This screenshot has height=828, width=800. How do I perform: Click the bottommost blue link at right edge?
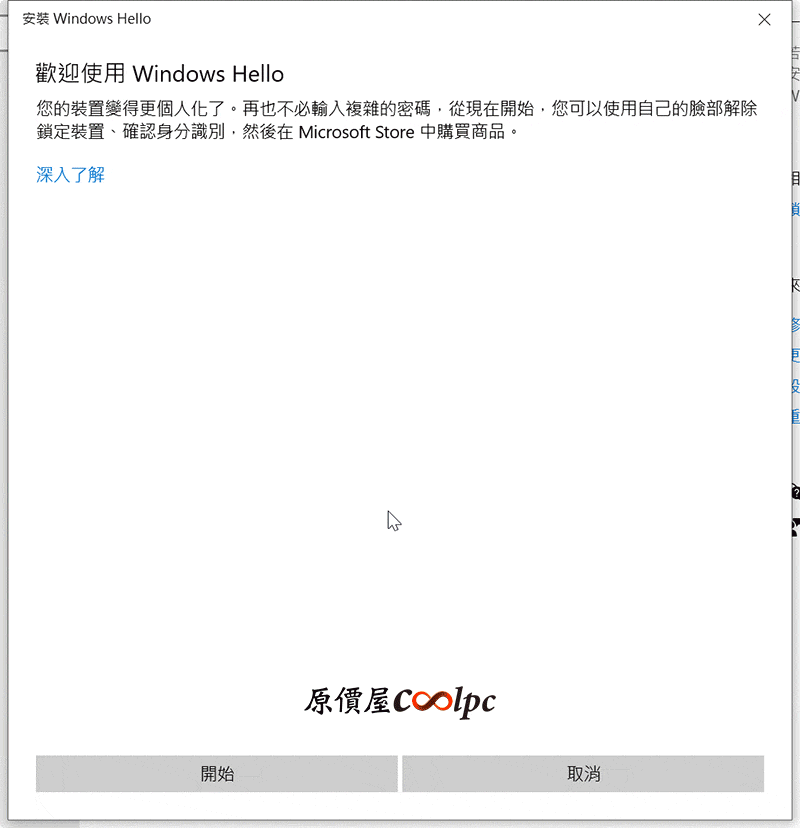click(796, 417)
